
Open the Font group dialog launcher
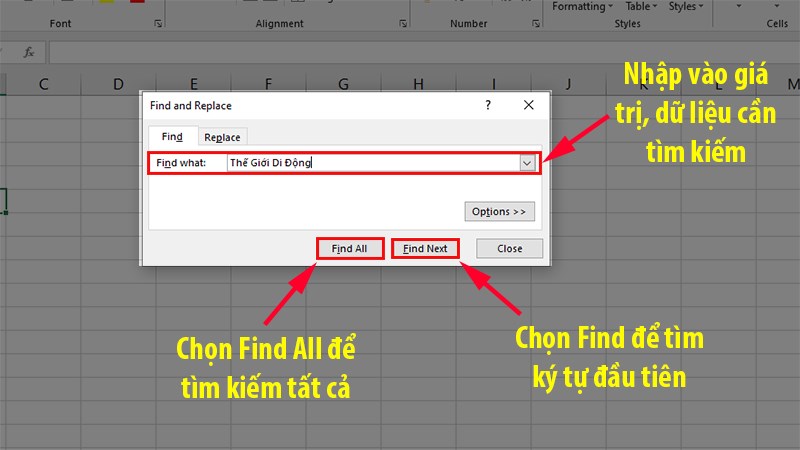[x=158, y=23]
